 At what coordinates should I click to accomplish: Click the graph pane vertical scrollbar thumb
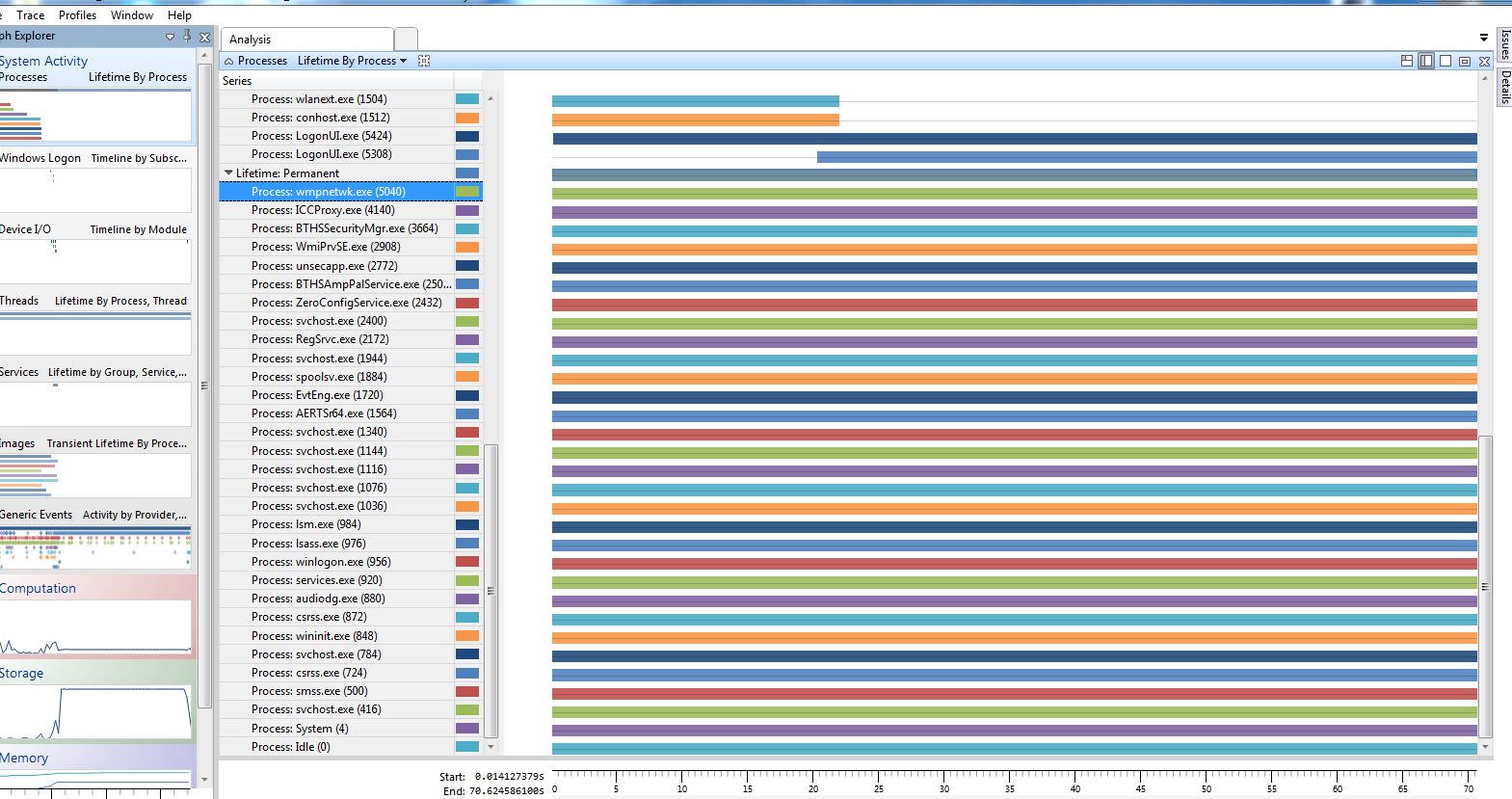(x=1485, y=586)
